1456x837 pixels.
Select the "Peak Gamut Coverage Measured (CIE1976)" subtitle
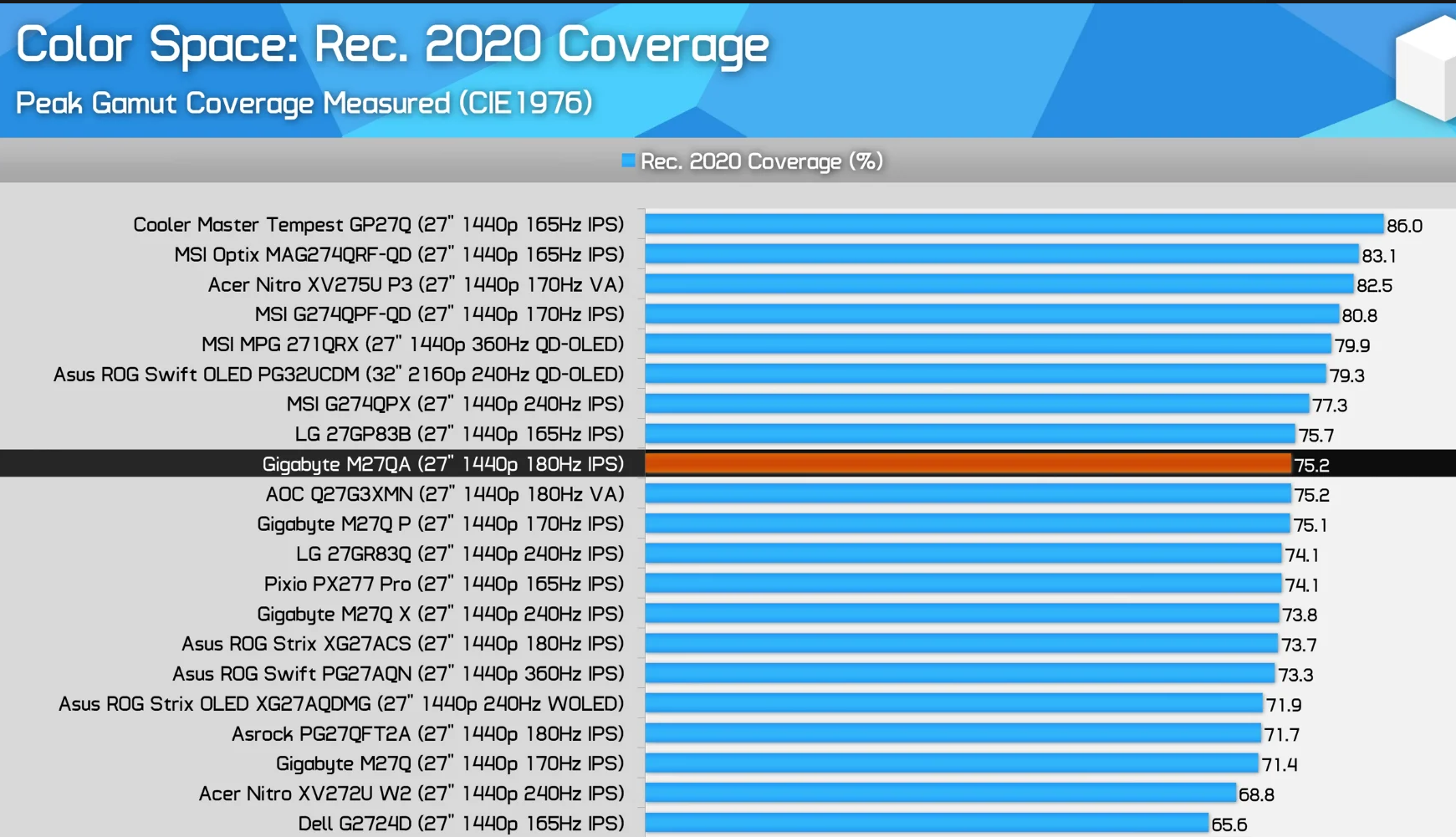304,103
